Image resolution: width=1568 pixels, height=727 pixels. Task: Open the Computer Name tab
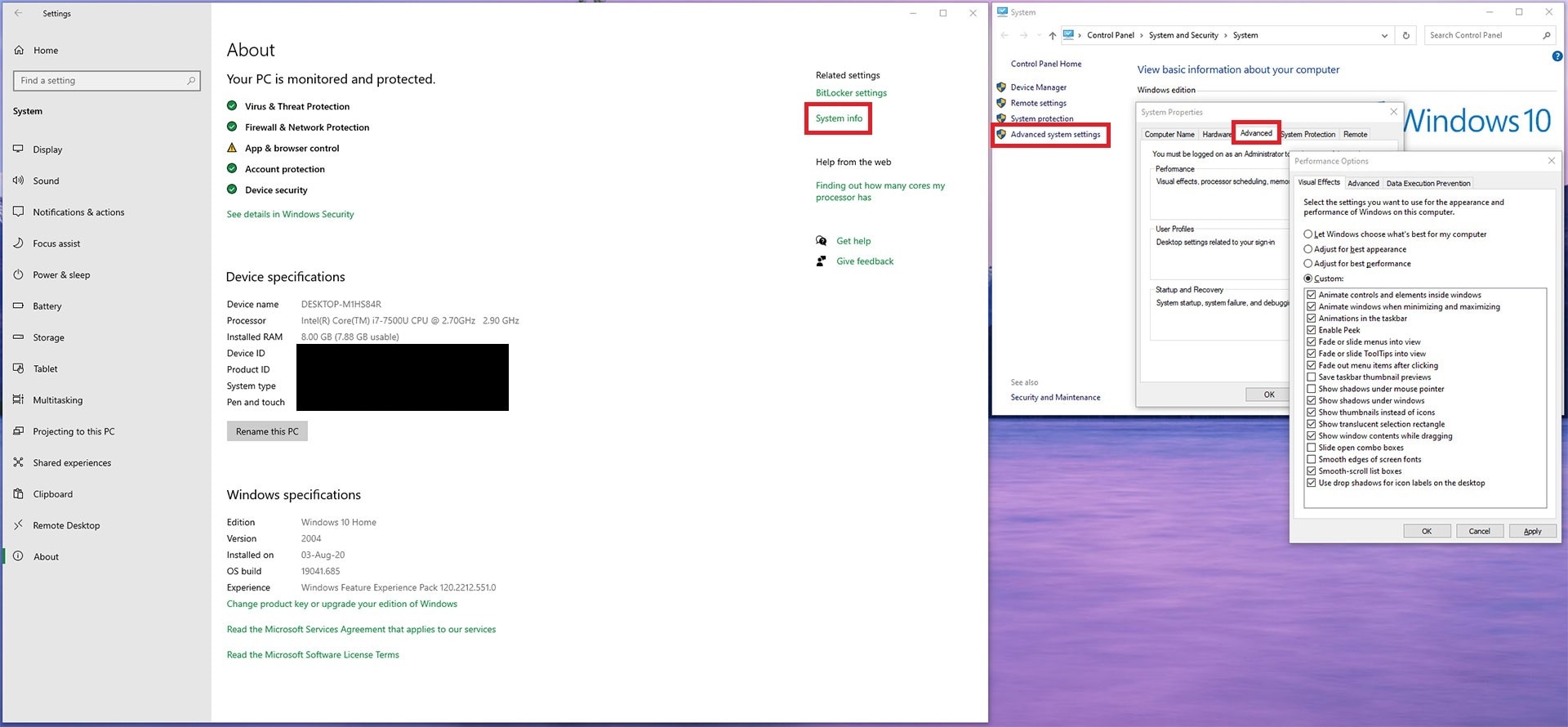[1169, 134]
